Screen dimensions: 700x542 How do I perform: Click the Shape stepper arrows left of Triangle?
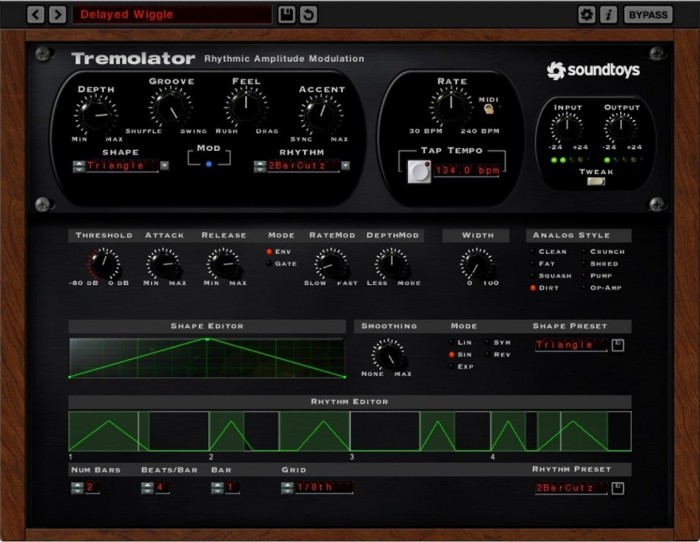click(79, 166)
